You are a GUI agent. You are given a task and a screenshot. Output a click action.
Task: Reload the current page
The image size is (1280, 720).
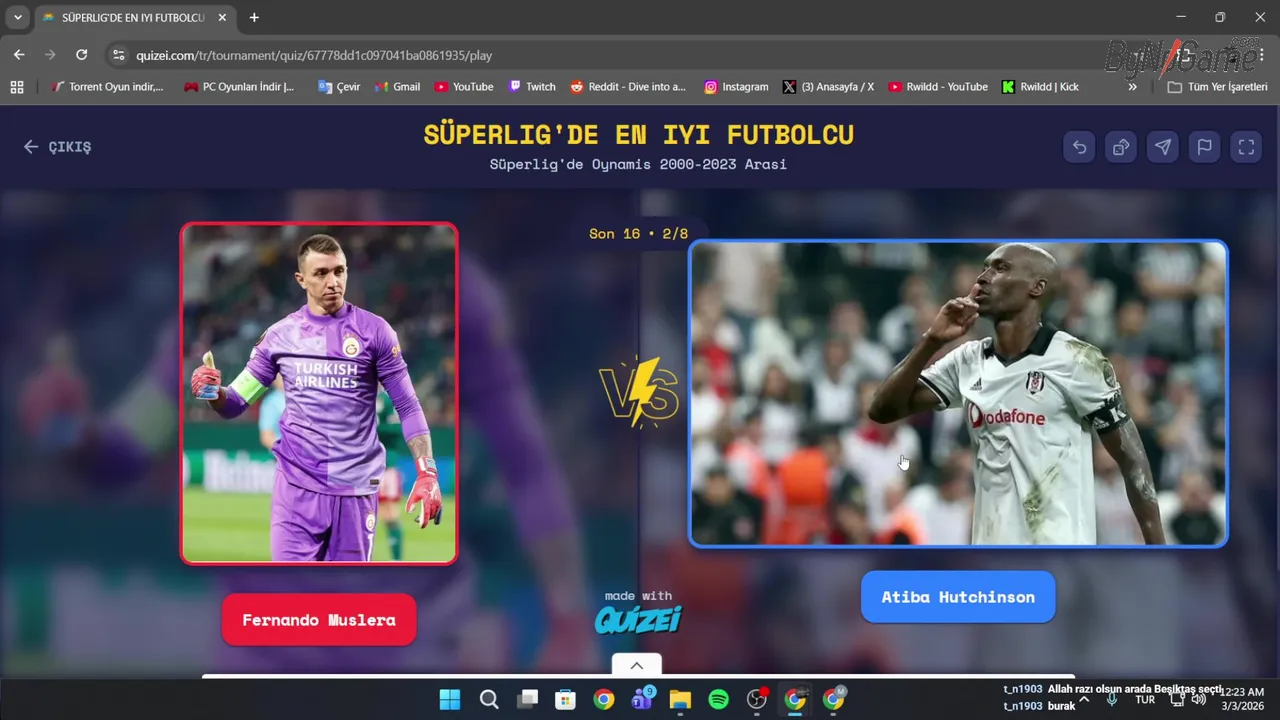tap(82, 55)
